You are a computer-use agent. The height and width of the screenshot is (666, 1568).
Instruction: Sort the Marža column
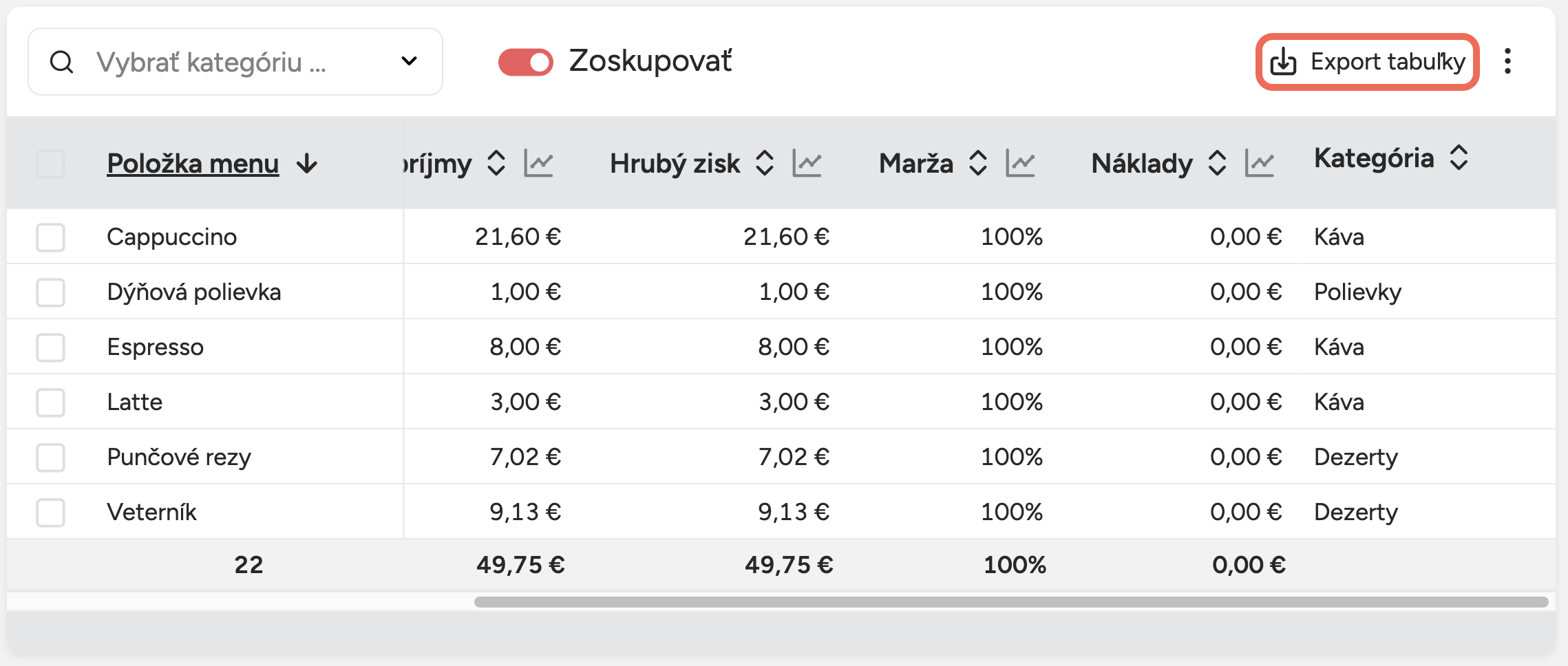(978, 164)
